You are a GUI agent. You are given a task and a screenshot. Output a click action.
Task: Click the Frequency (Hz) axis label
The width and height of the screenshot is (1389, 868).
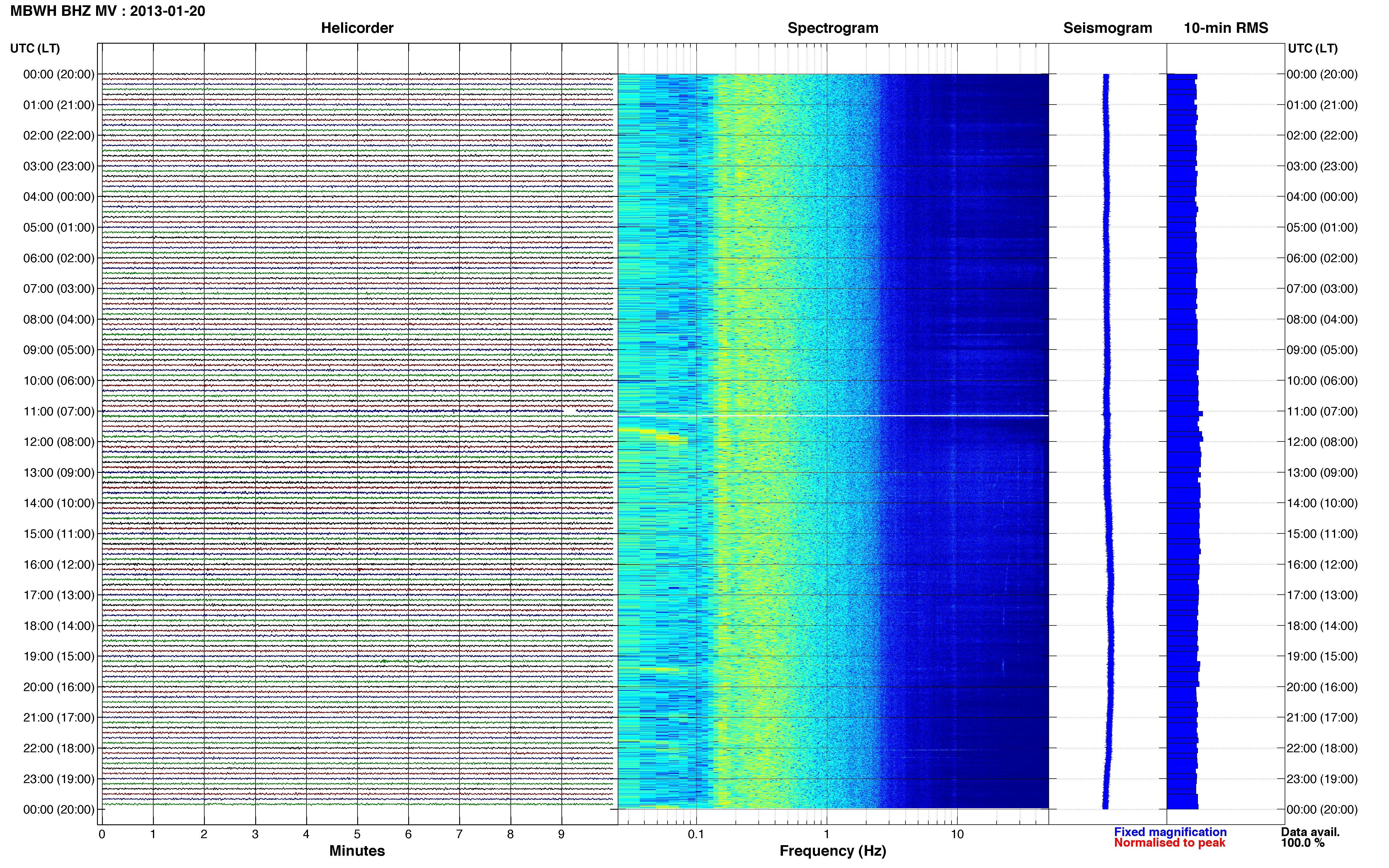coord(833,851)
